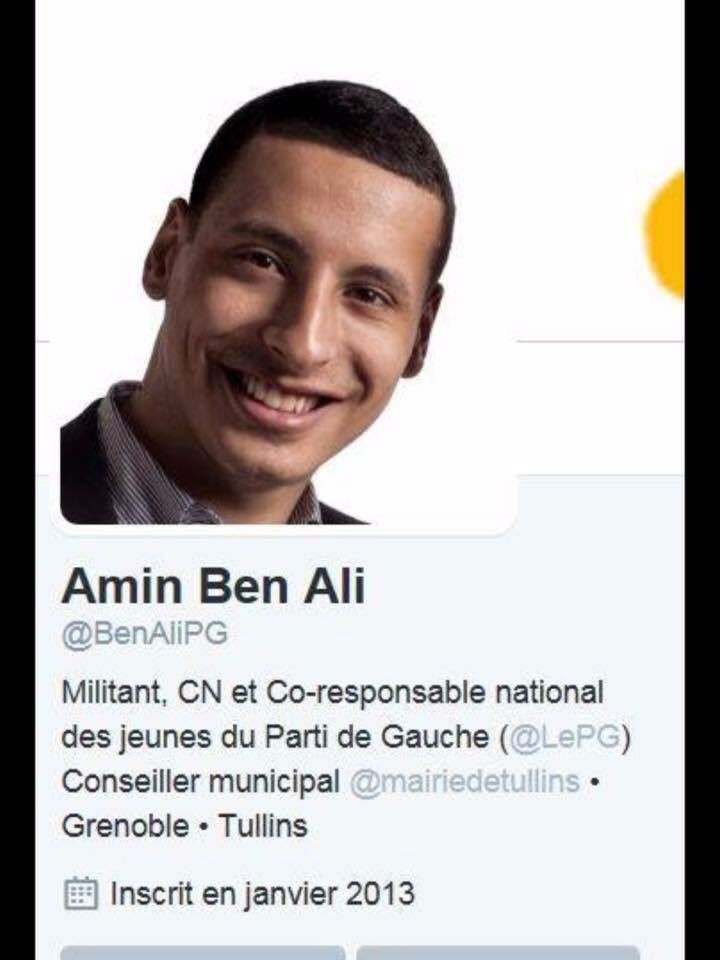Click the bio line starting with Militant
720x960 pixels.
click(x=332, y=693)
